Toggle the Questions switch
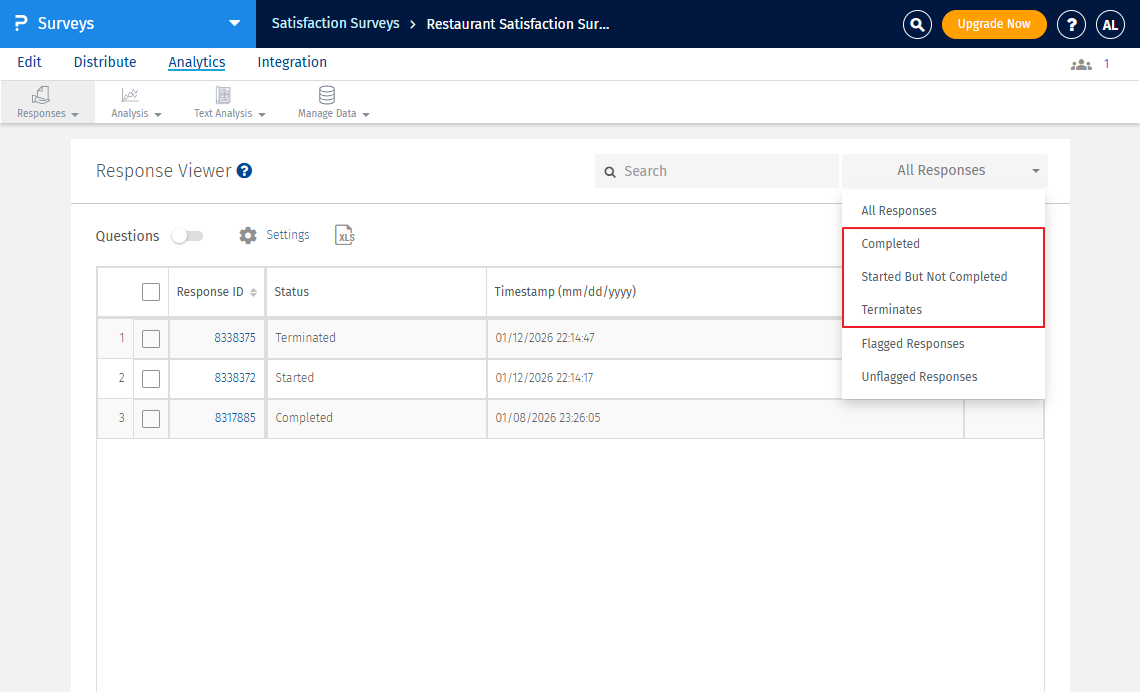 pos(187,236)
